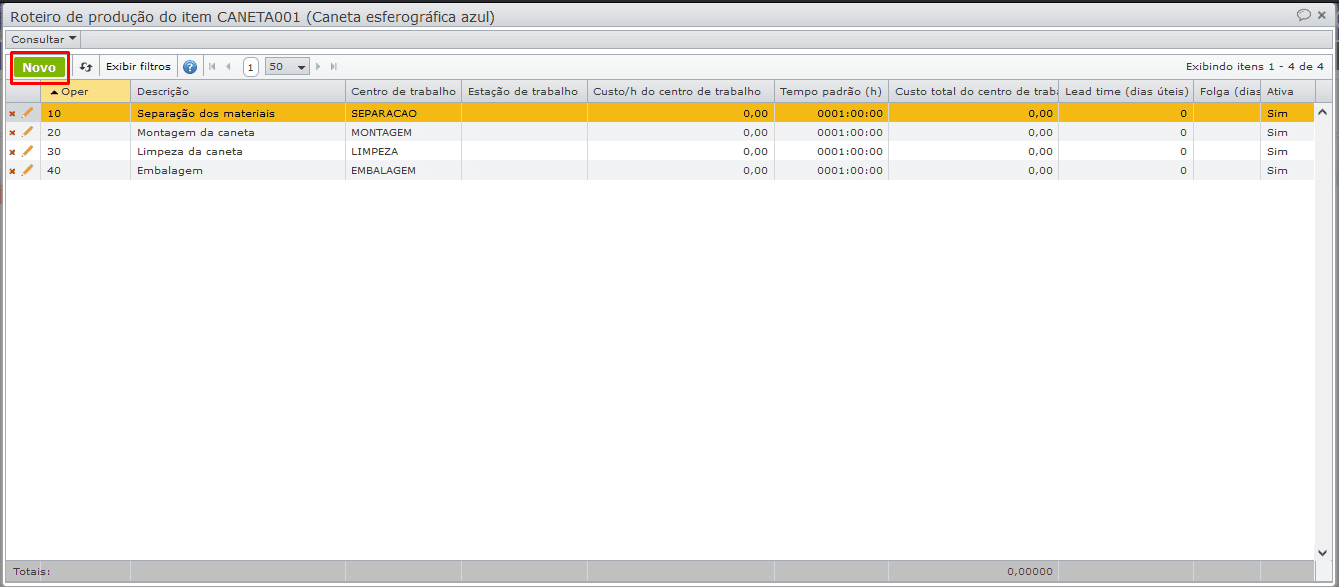Click the operation number 10 cell
This screenshot has height=587, width=1339.
86,113
